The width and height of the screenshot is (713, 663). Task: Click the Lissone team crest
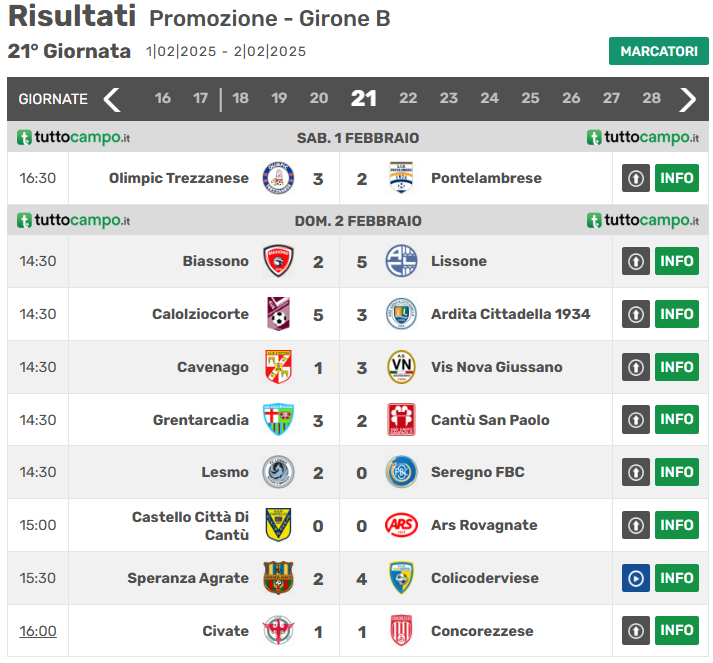click(x=401, y=261)
